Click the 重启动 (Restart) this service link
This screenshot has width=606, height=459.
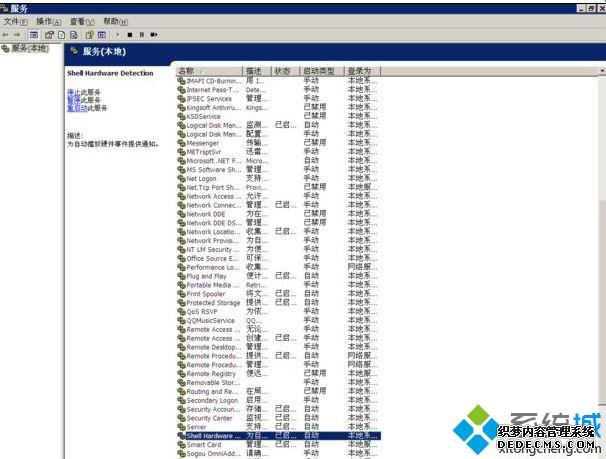pos(77,108)
